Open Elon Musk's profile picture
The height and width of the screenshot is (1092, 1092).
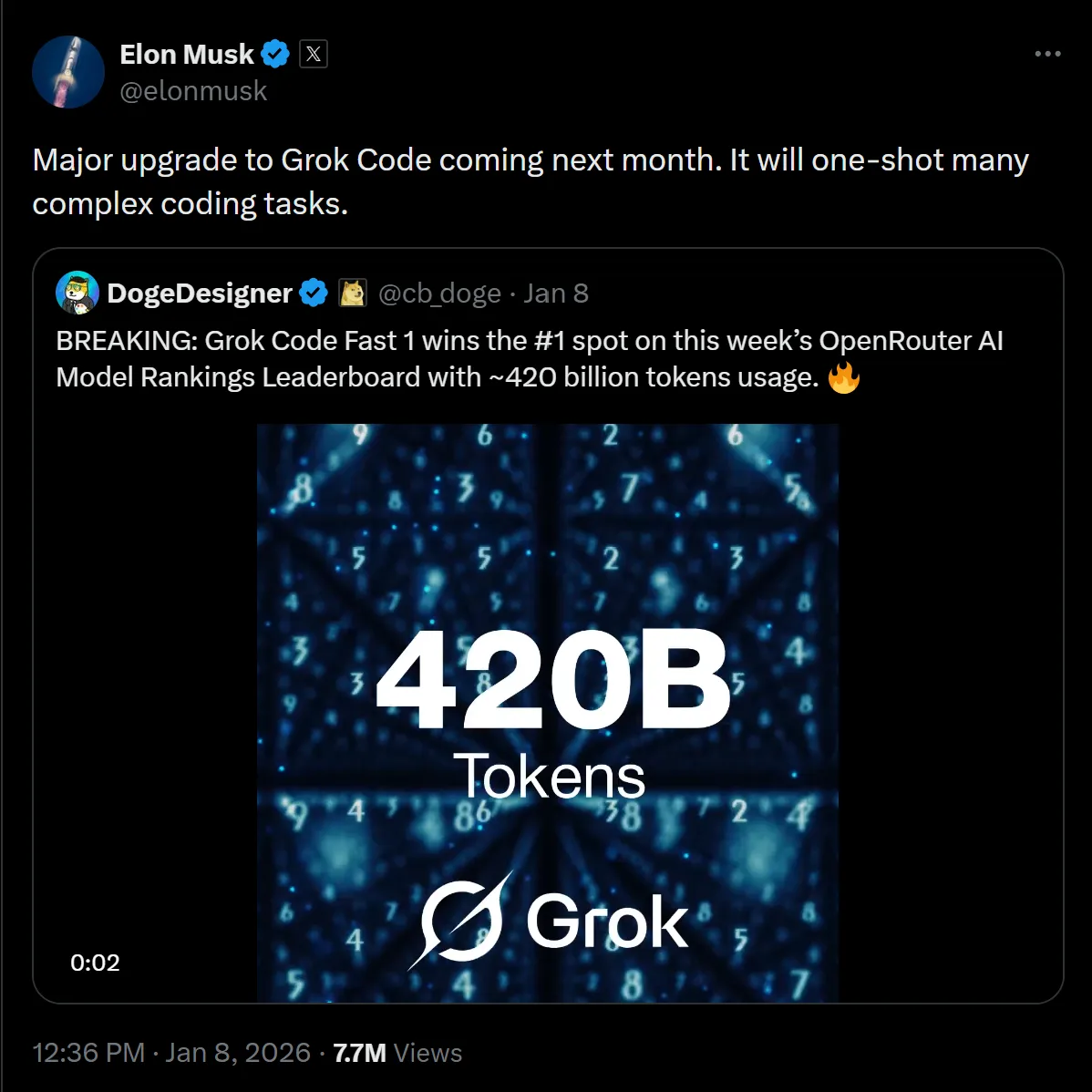click(x=67, y=71)
